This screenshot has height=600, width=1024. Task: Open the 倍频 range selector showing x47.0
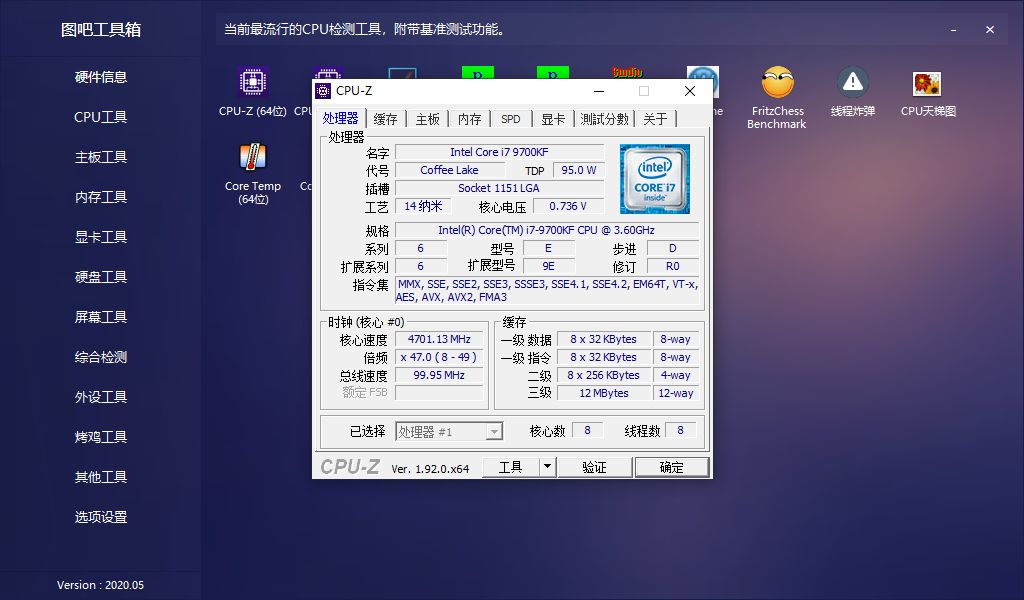tap(438, 357)
